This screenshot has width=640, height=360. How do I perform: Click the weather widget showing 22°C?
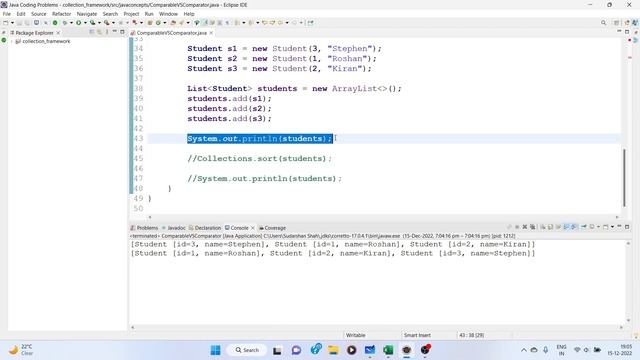(21, 350)
